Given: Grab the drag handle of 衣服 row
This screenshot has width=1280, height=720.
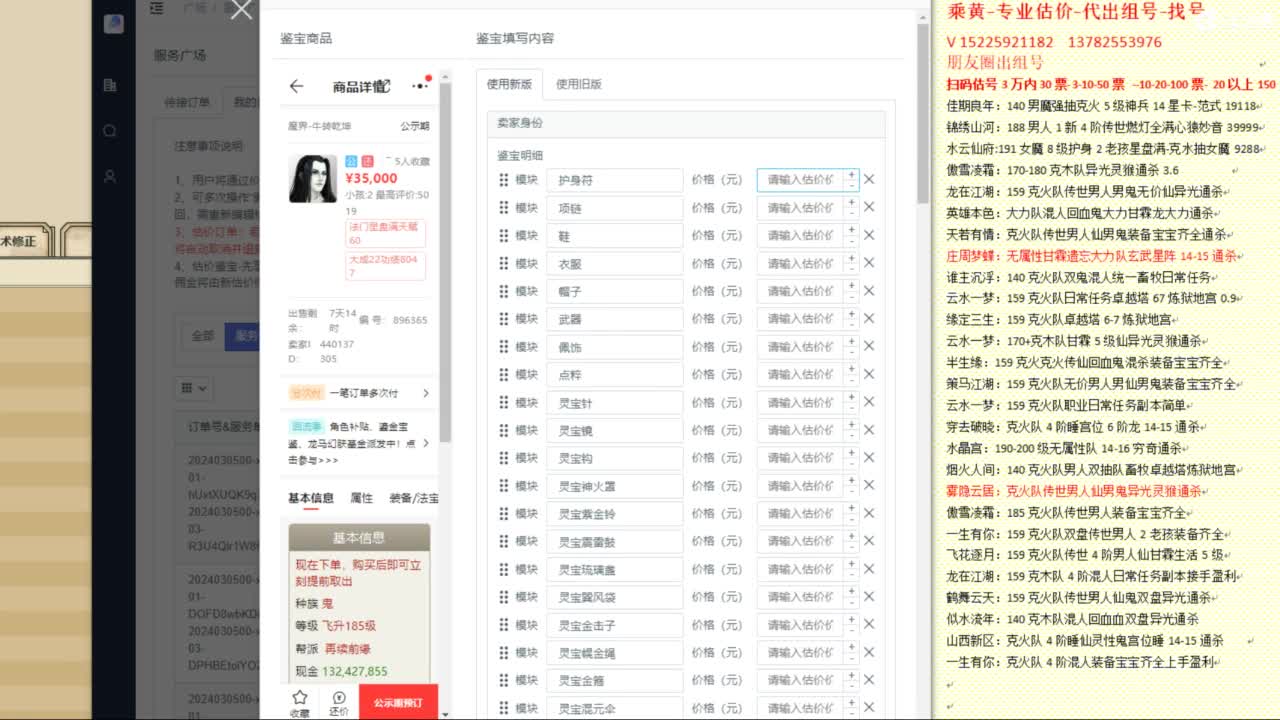Looking at the screenshot, I should (504, 264).
